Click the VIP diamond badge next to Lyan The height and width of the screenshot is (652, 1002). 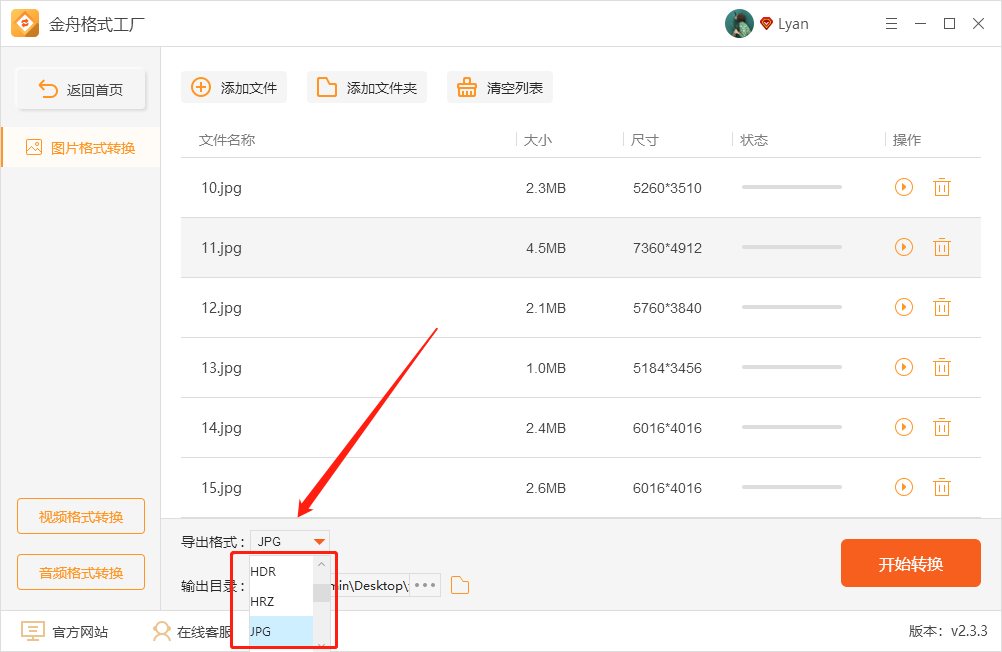[766, 24]
